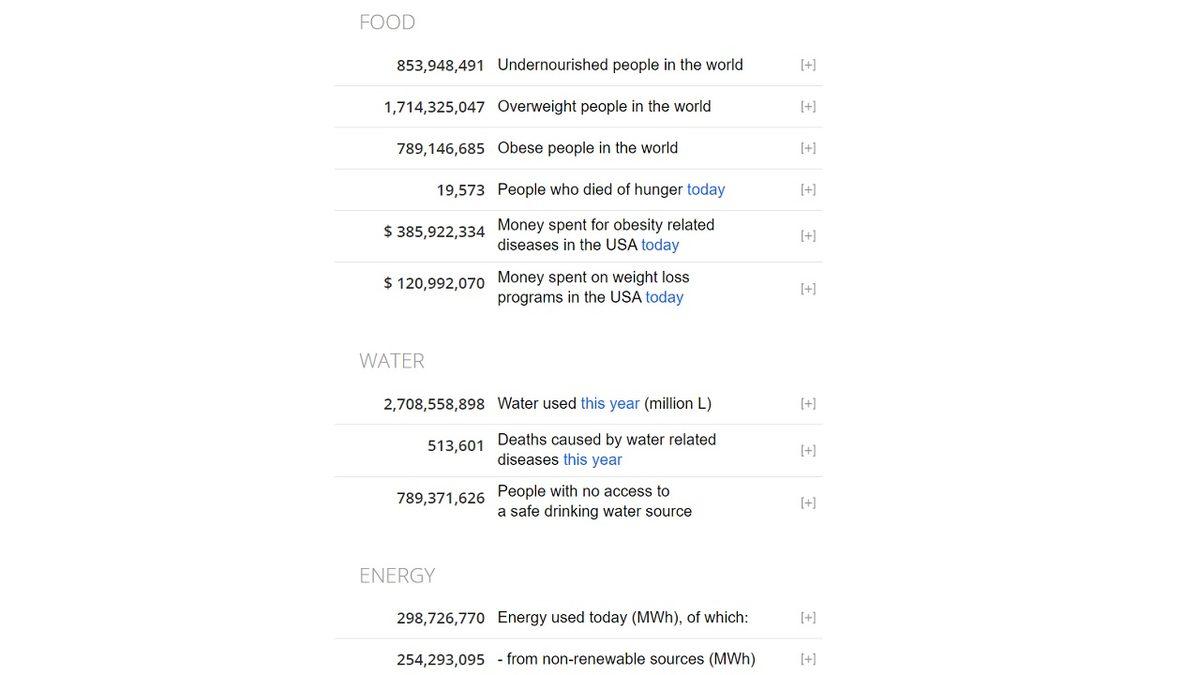Click 'this year' link in water deaths row
The image size is (1200, 675).
[x=592, y=460]
